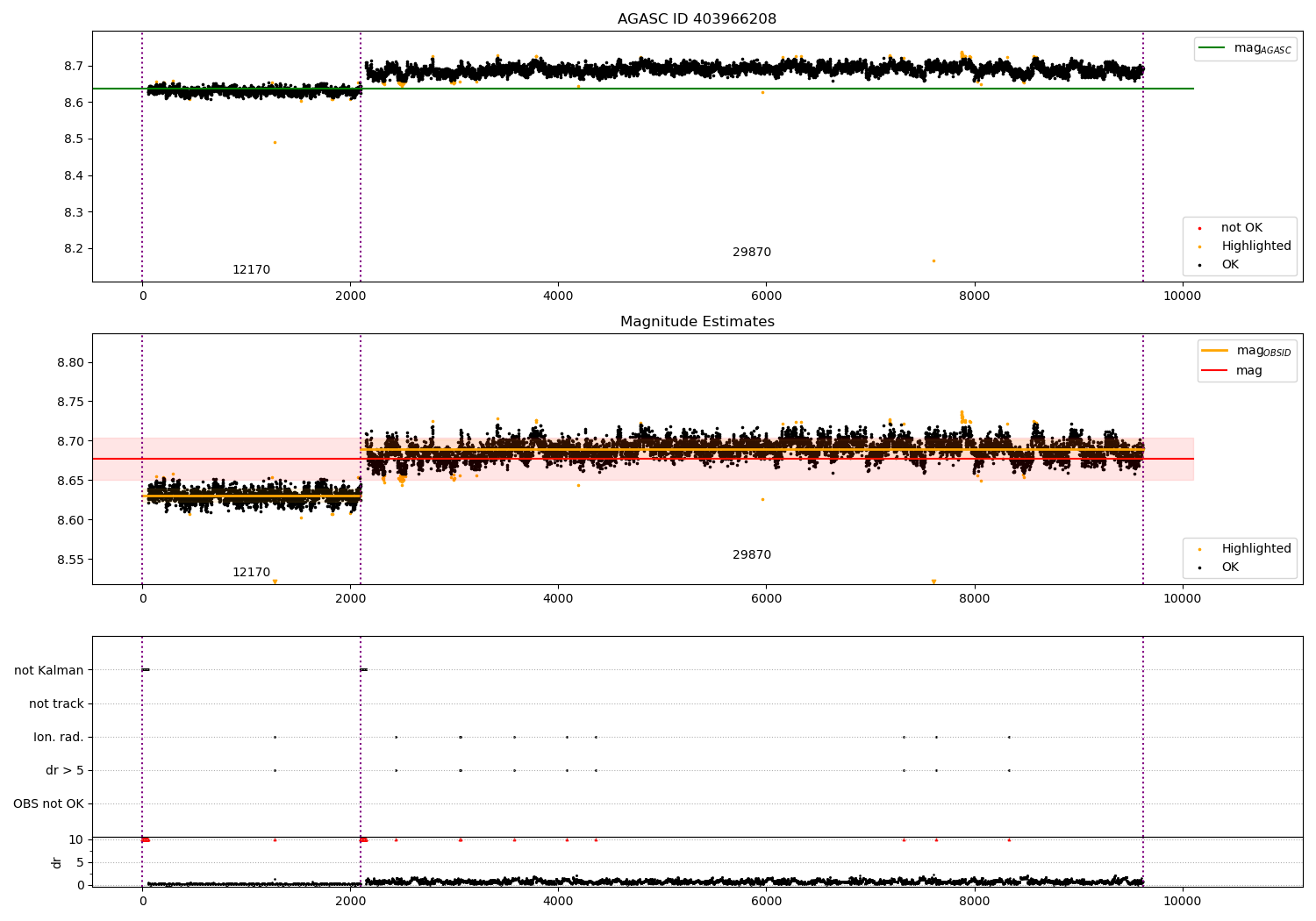Click the 'Ion. rad.' axis label
Image resolution: width=1316 pixels, height=921 pixels.
pyautogui.click(x=59, y=738)
